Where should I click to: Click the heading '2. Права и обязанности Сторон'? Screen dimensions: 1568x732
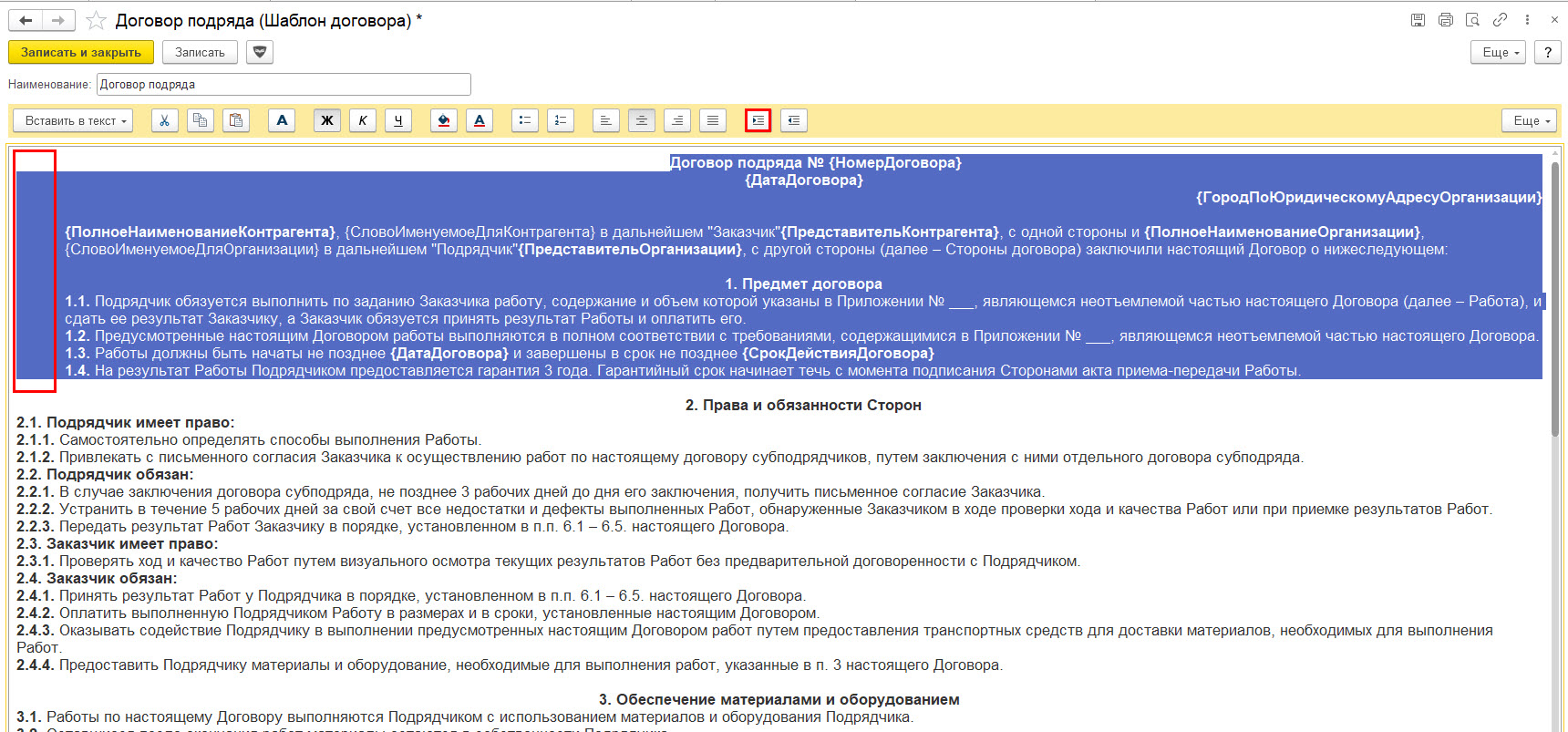click(803, 405)
